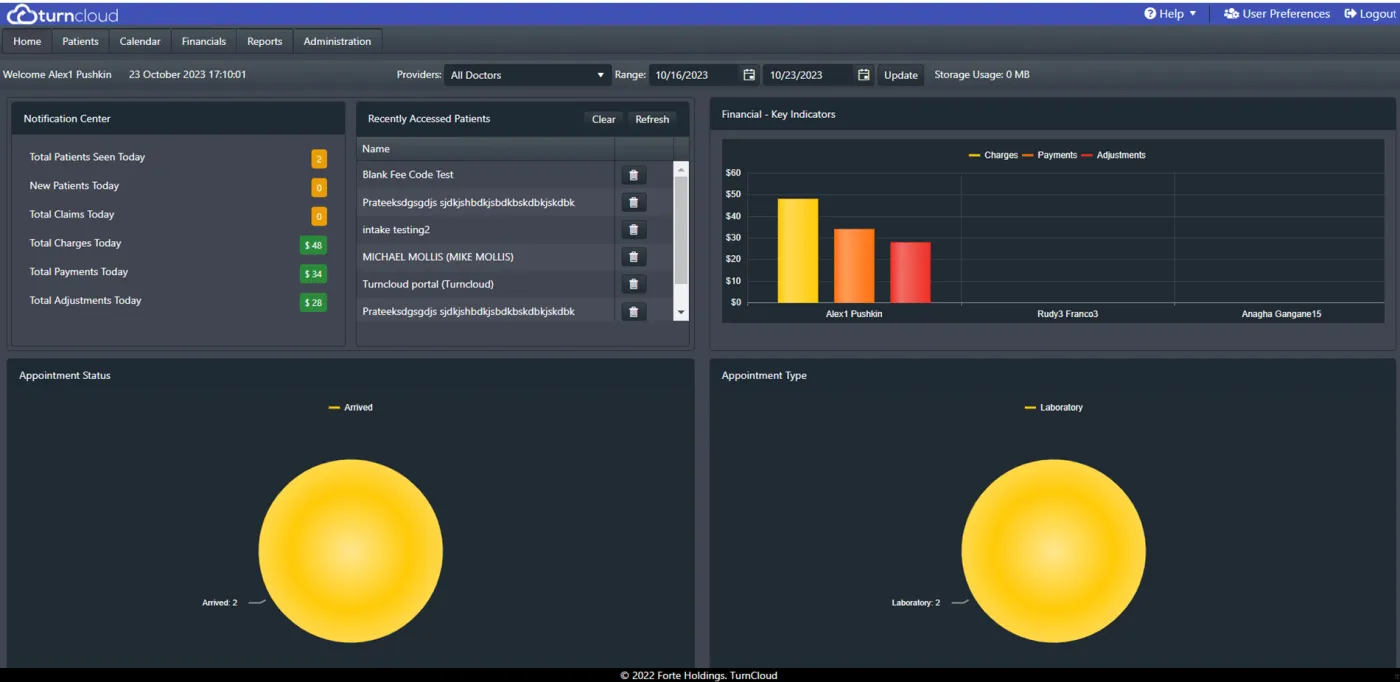Open the Financials tab
The height and width of the screenshot is (682, 1400).
204,41
